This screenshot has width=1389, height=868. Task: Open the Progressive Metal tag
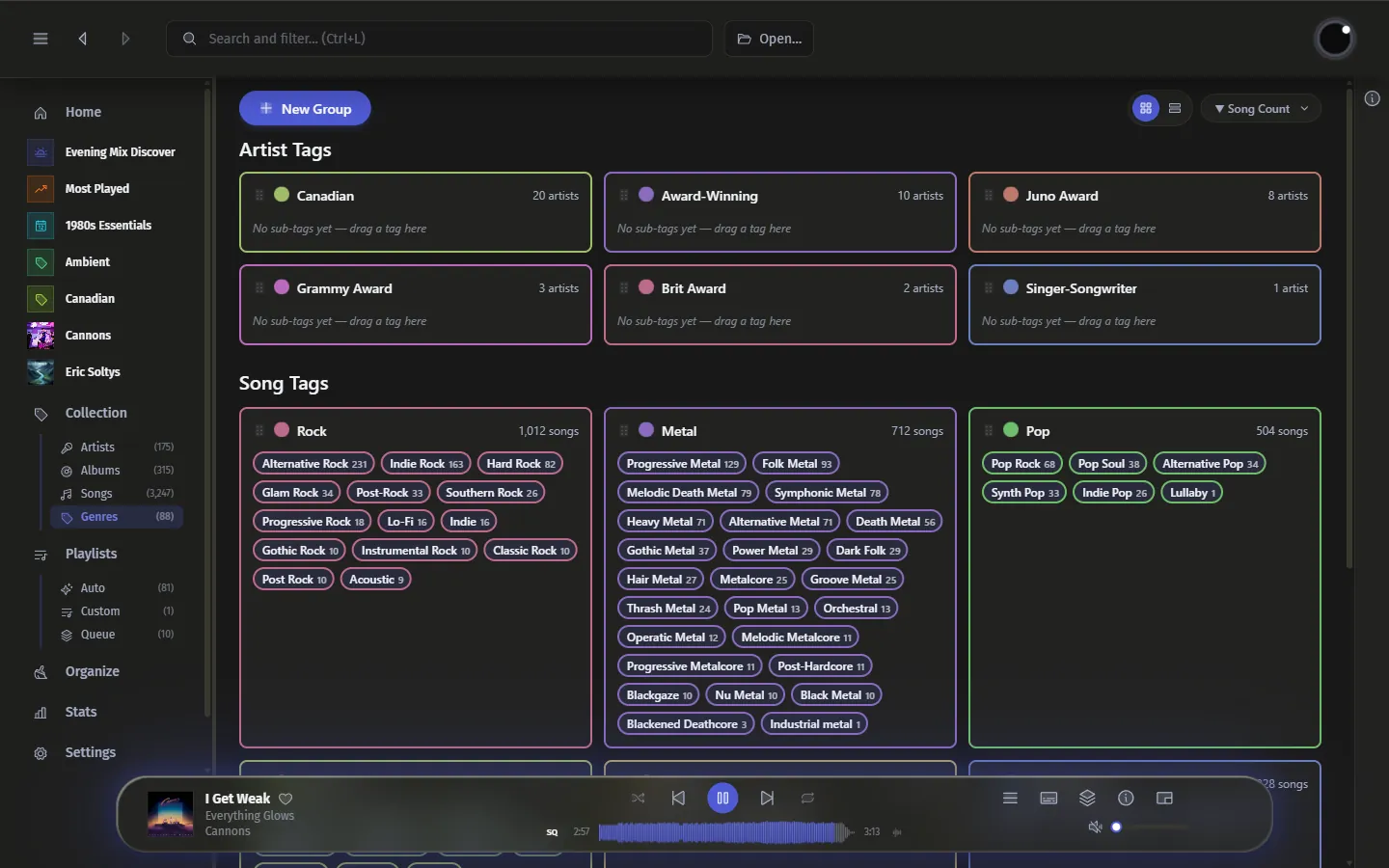(682, 464)
